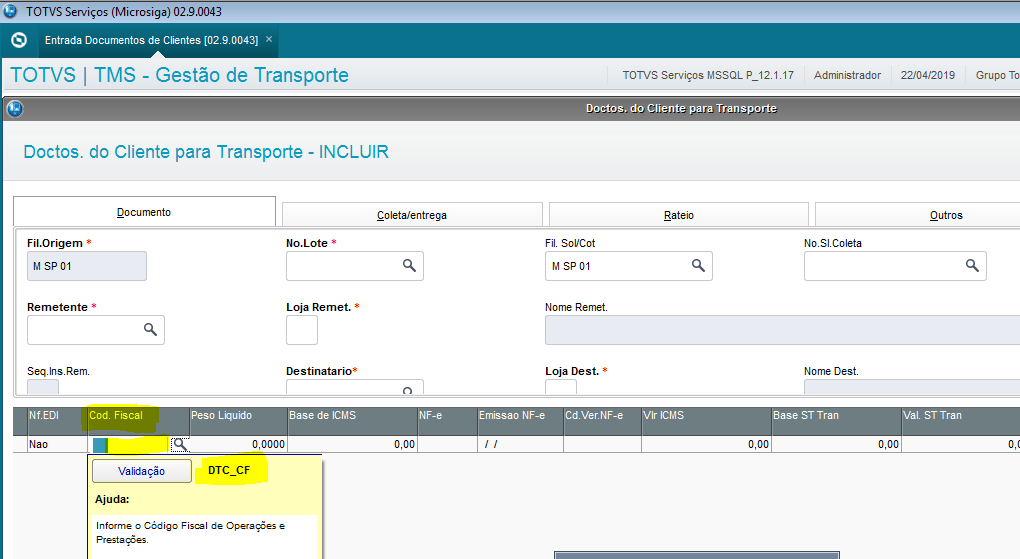The image size is (1020, 559).
Task: Click the Administrador user label
Action: coord(847,75)
